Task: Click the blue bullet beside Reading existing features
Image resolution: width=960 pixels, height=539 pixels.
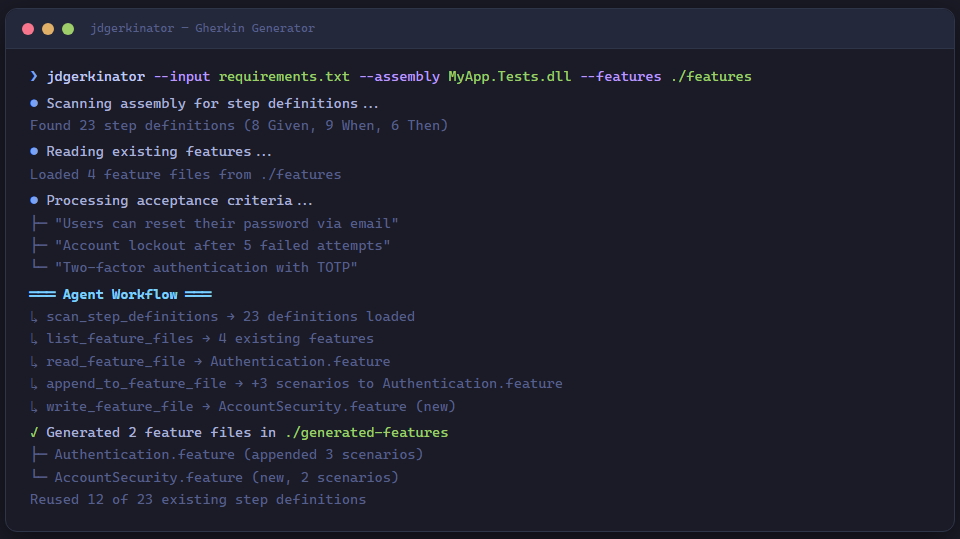Action: (34, 152)
